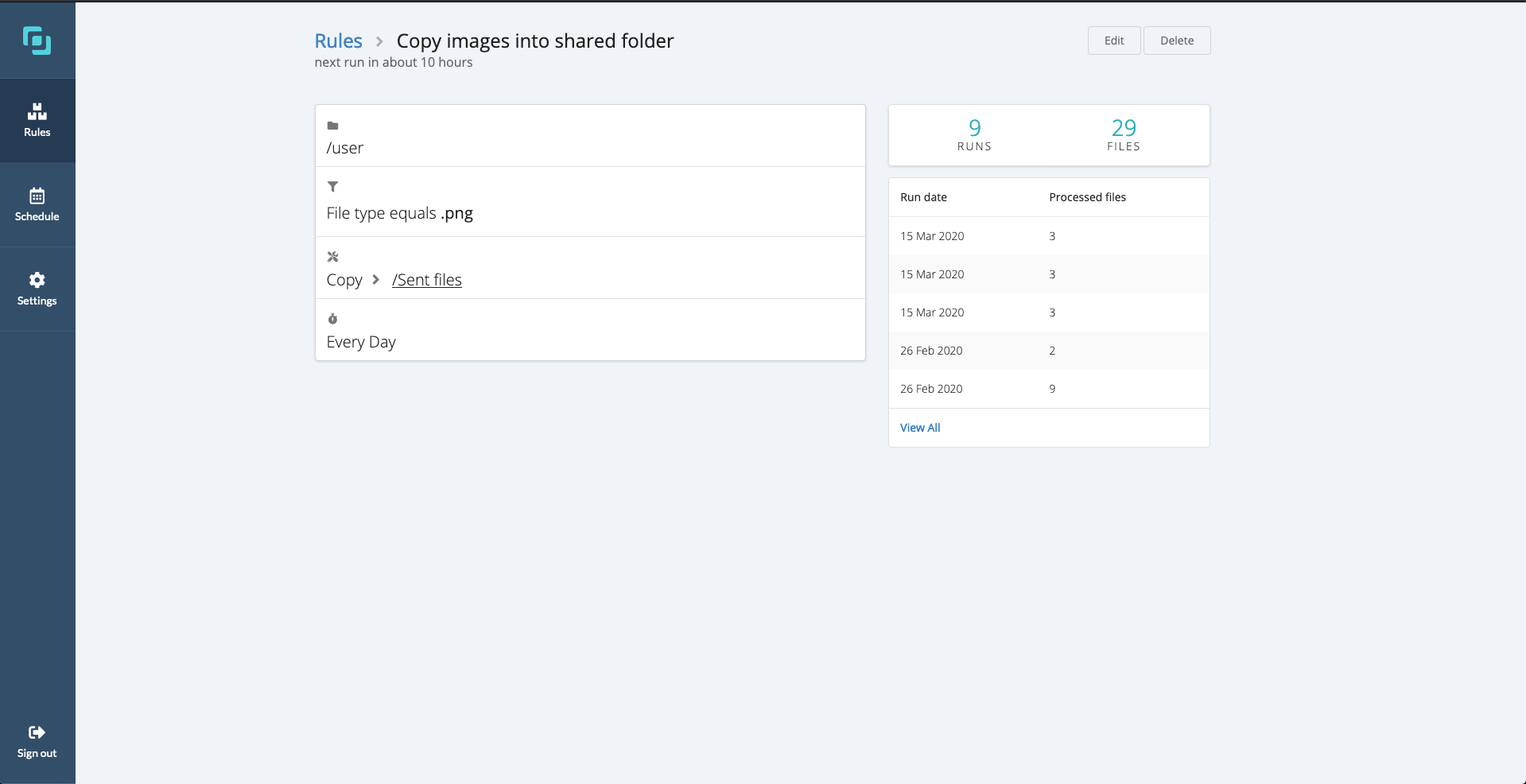Open the Schedule section in the sidebar
This screenshot has height=784, width=1526.
pos(37,204)
